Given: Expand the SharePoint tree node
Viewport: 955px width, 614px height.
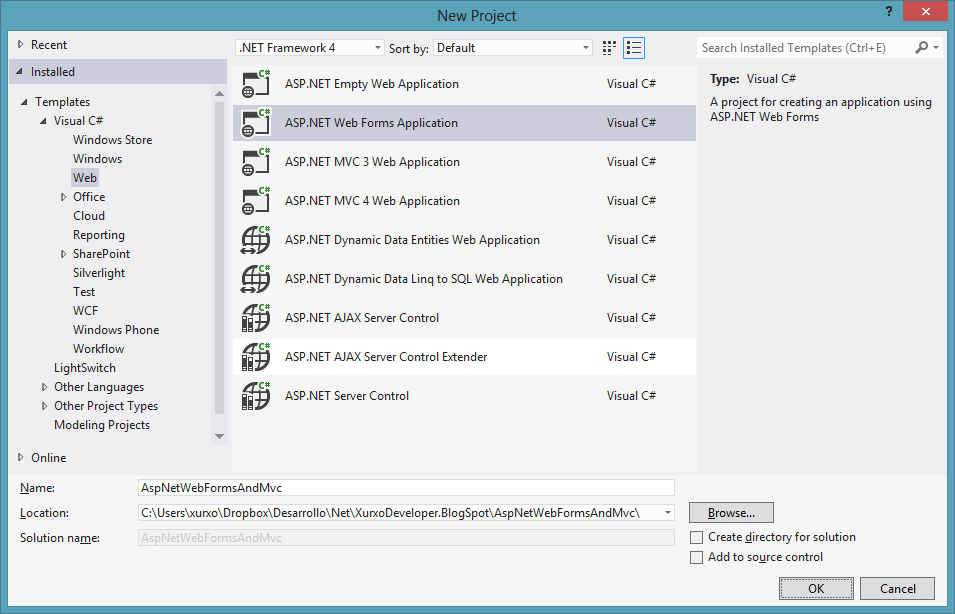Looking at the screenshot, I should pyautogui.click(x=63, y=253).
